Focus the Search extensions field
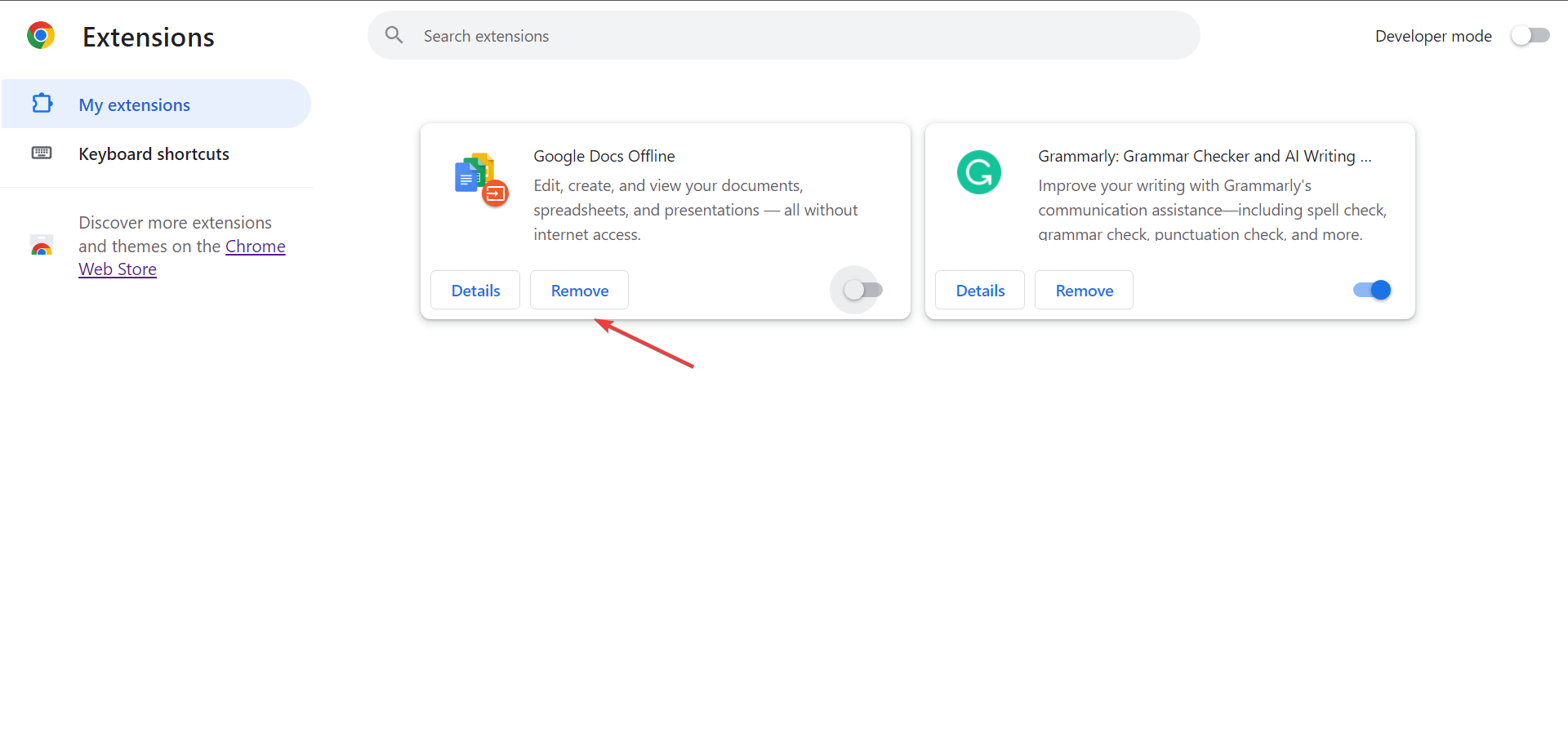1568x729 pixels. tap(784, 35)
